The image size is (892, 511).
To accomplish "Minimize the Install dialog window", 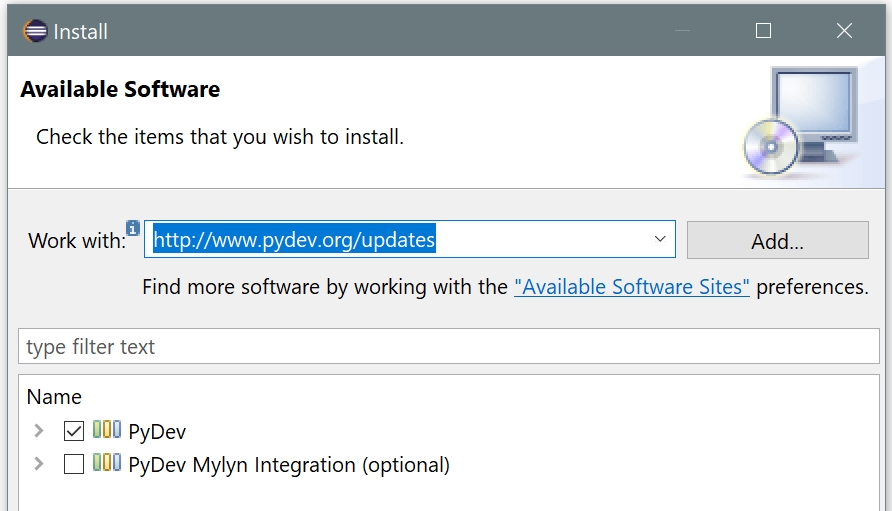I will click(x=683, y=31).
